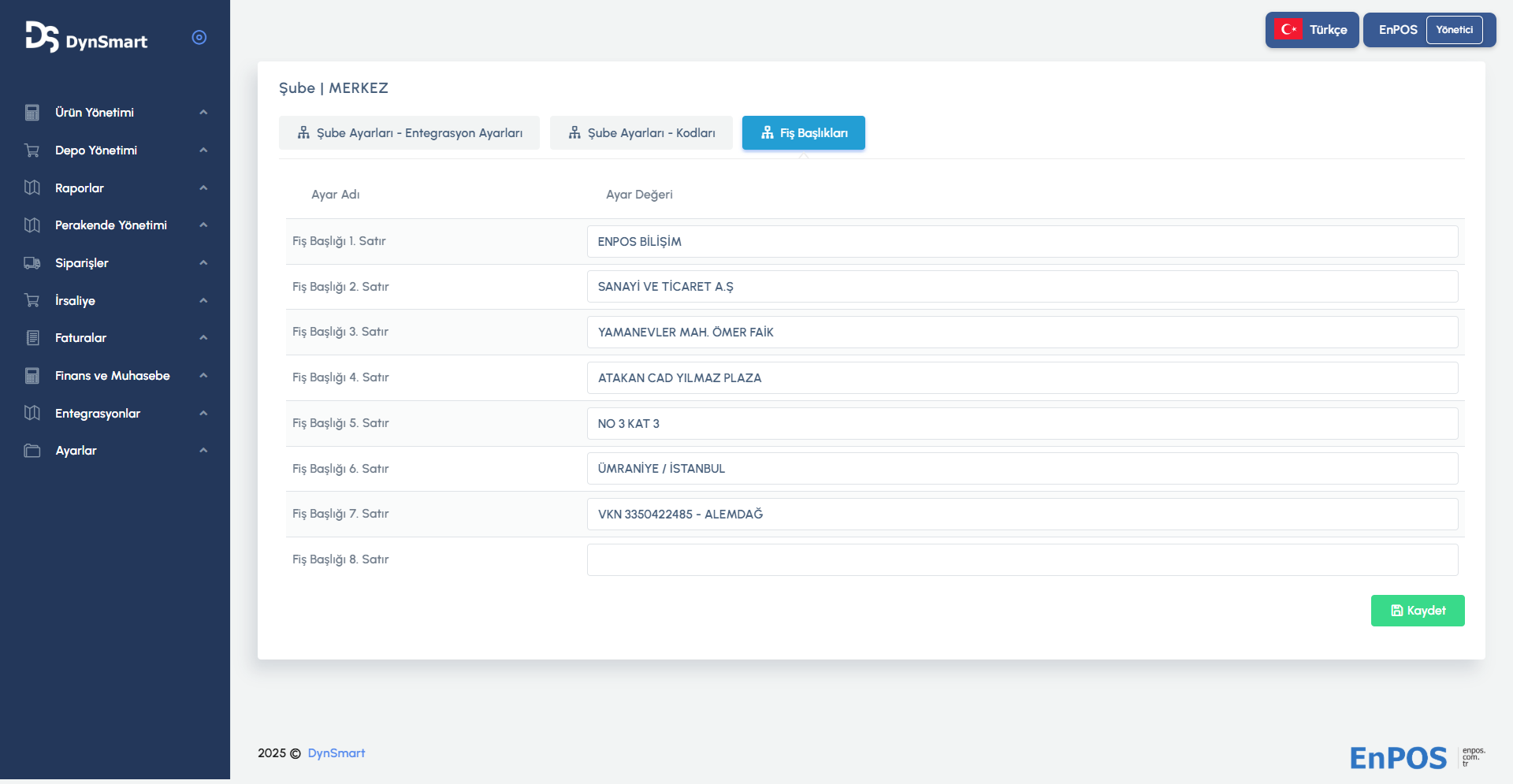
Task: Switch to Şube Ayarları - Kodları tab
Action: [641, 133]
